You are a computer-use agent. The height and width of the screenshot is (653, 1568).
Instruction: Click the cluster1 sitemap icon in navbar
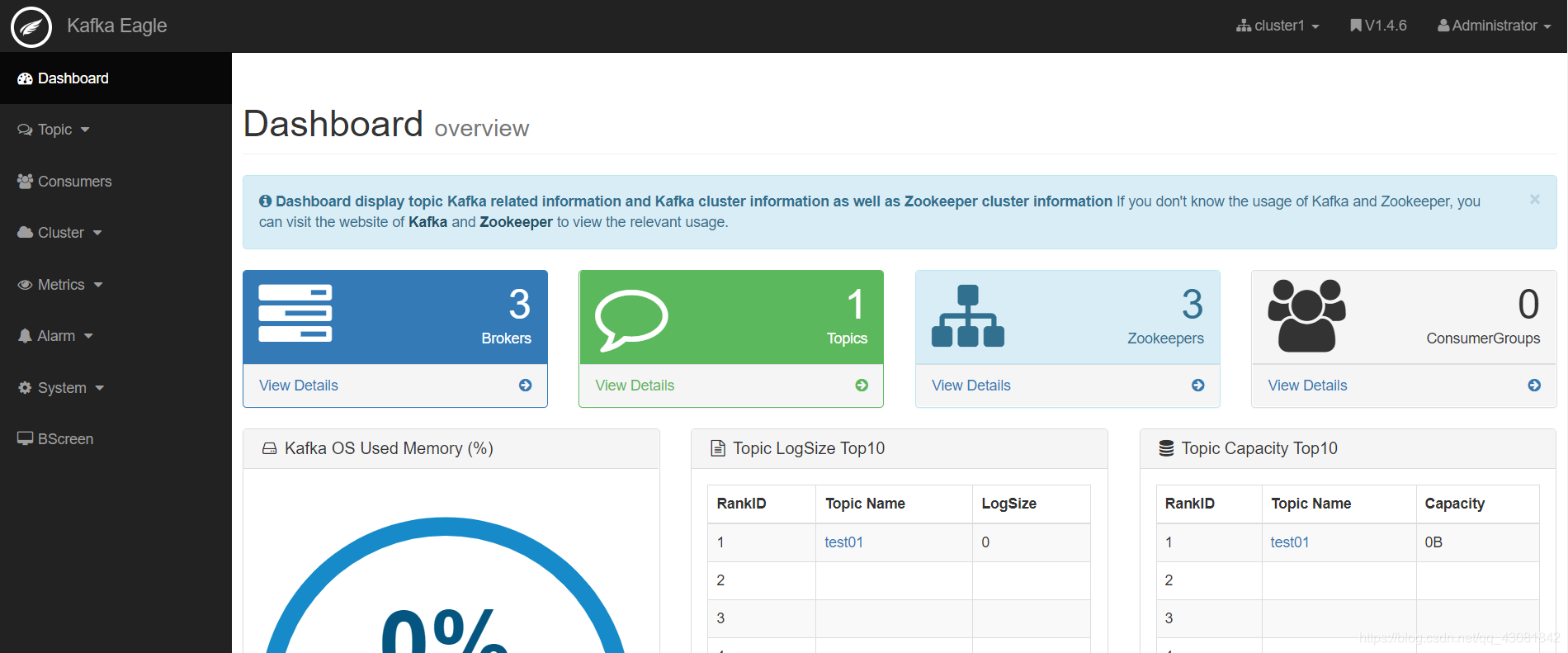pyautogui.click(x=1244, y=26)
